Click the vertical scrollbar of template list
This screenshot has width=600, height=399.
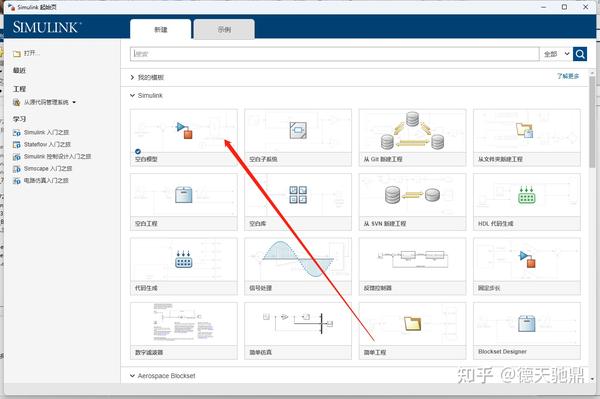[x=592, y=122]
